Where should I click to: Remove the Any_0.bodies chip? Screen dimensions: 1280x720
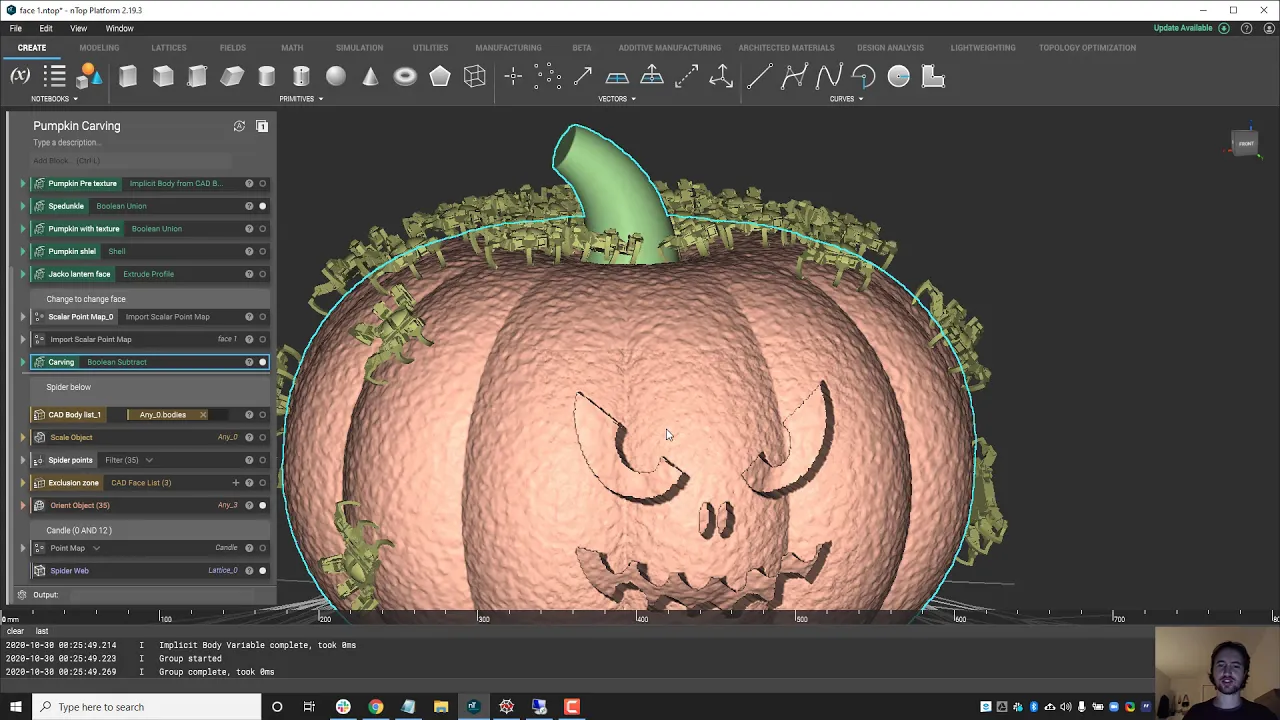(x=203, y=415)
